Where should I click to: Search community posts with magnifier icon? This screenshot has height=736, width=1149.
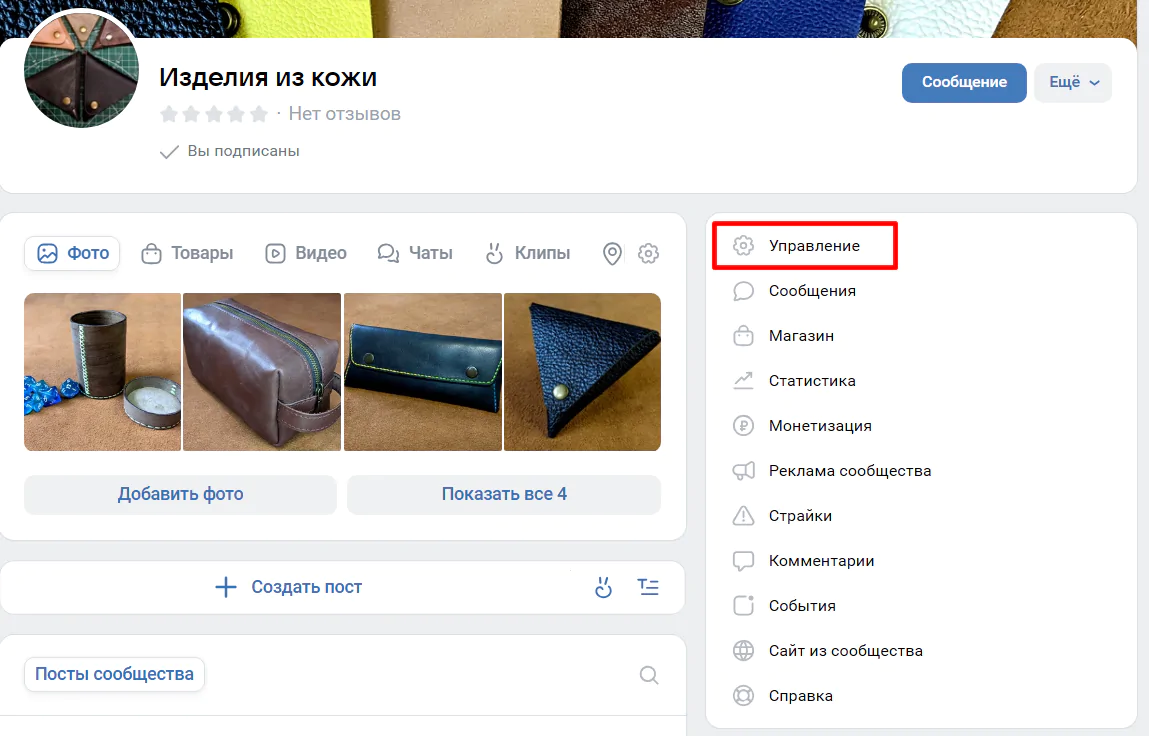[649, 674]
